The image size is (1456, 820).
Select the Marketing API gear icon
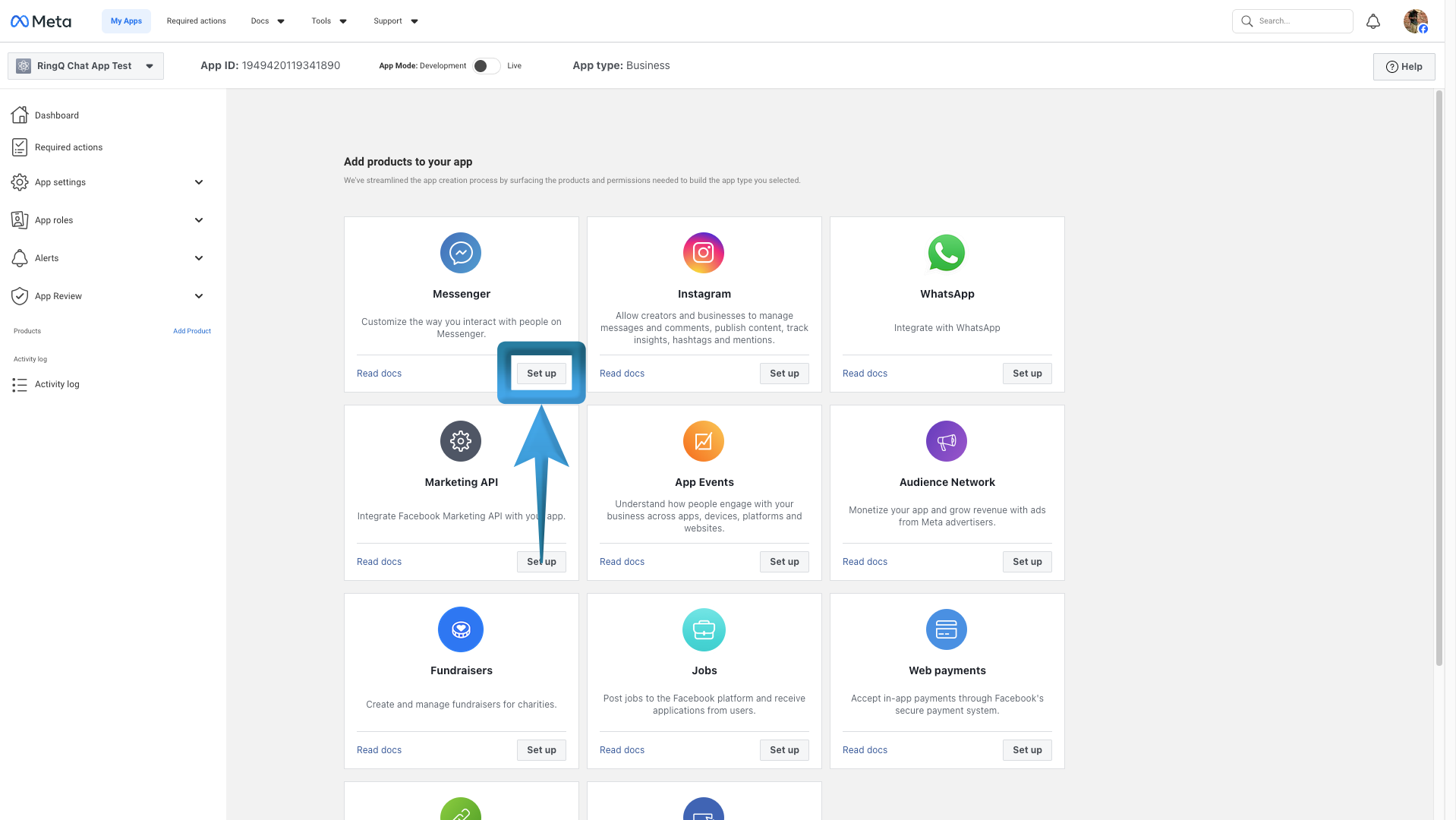(461, 441)
